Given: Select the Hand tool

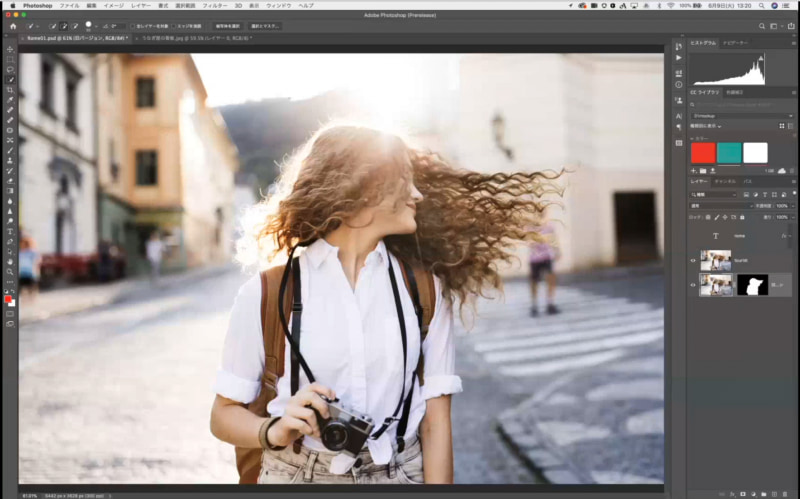Looking at the screenshot, I should (10, 262).
